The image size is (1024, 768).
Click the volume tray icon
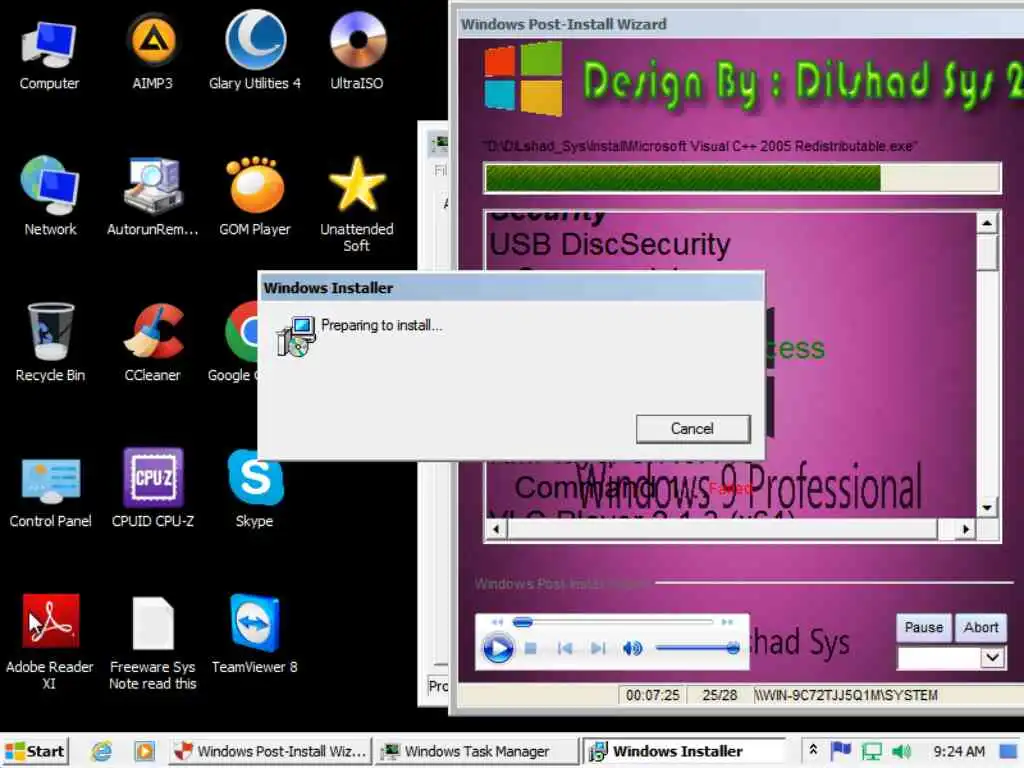click(901, 752)
